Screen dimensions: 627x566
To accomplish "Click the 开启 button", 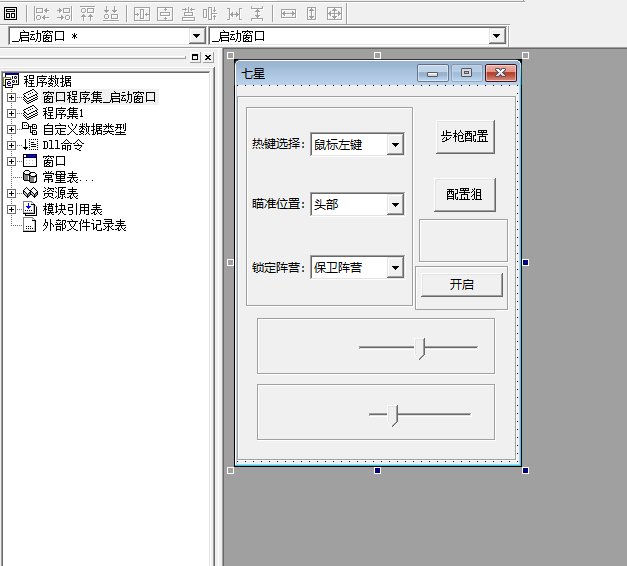I will click(x=461, y=285).
